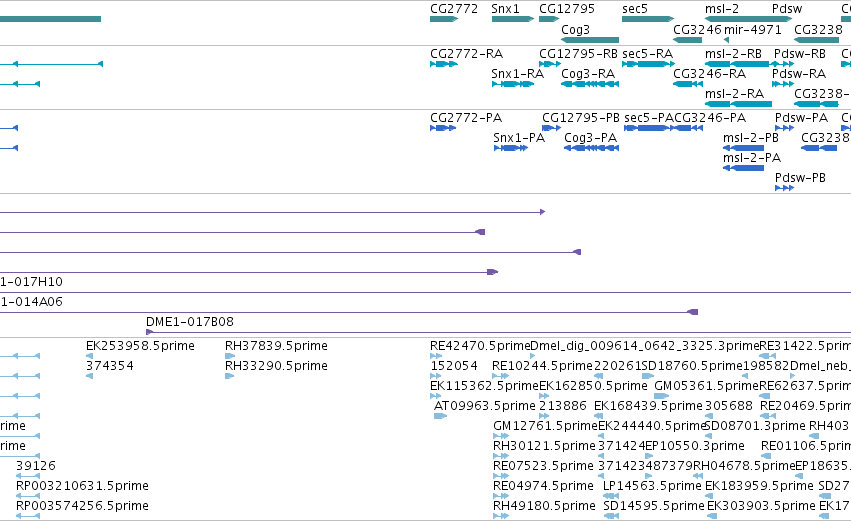Click the 213886 EST label
This screenshot has width=851, height=521.
563,406
